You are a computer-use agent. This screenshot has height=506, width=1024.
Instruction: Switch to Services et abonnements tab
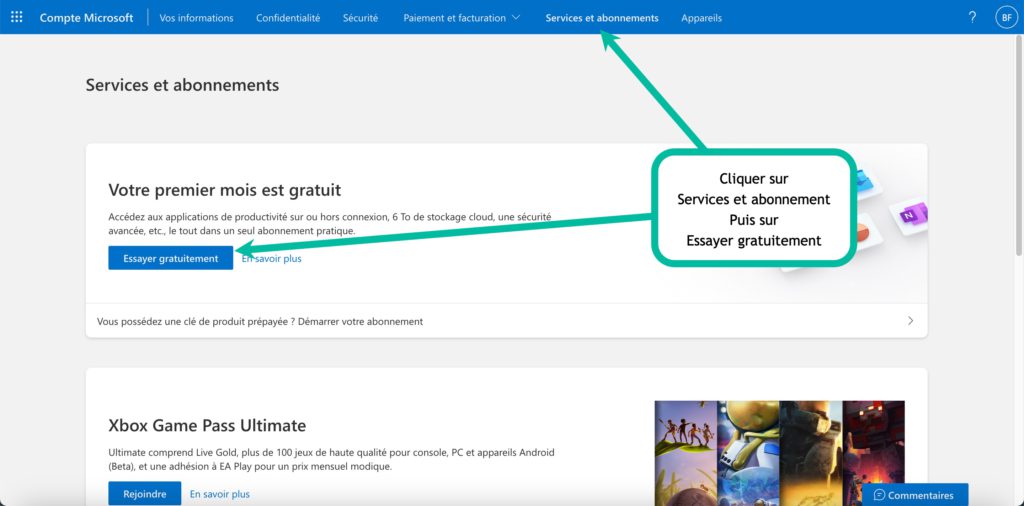pos(601,17)
